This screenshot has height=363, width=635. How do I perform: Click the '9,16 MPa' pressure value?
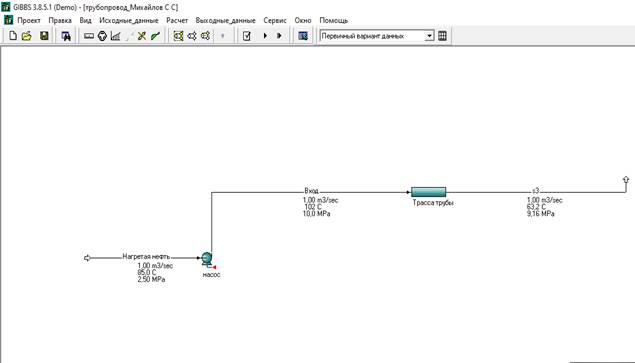(541, 214)
